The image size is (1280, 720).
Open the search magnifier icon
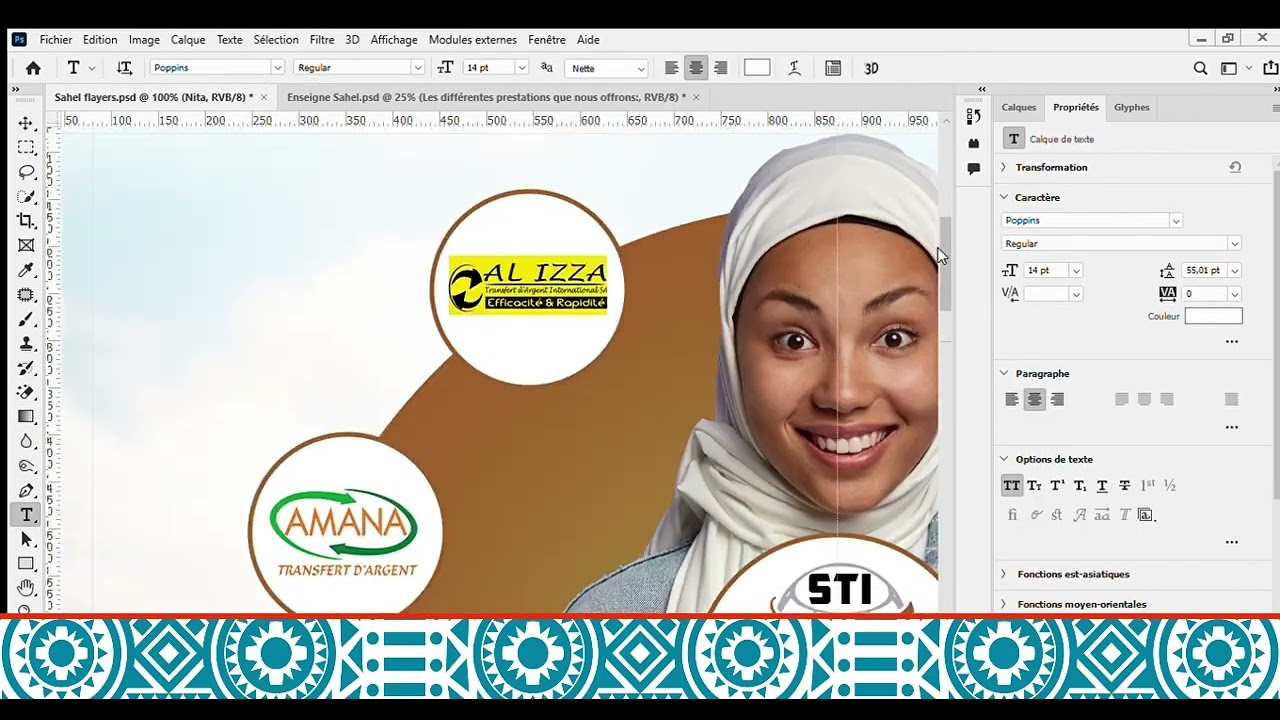[1200, 68]
